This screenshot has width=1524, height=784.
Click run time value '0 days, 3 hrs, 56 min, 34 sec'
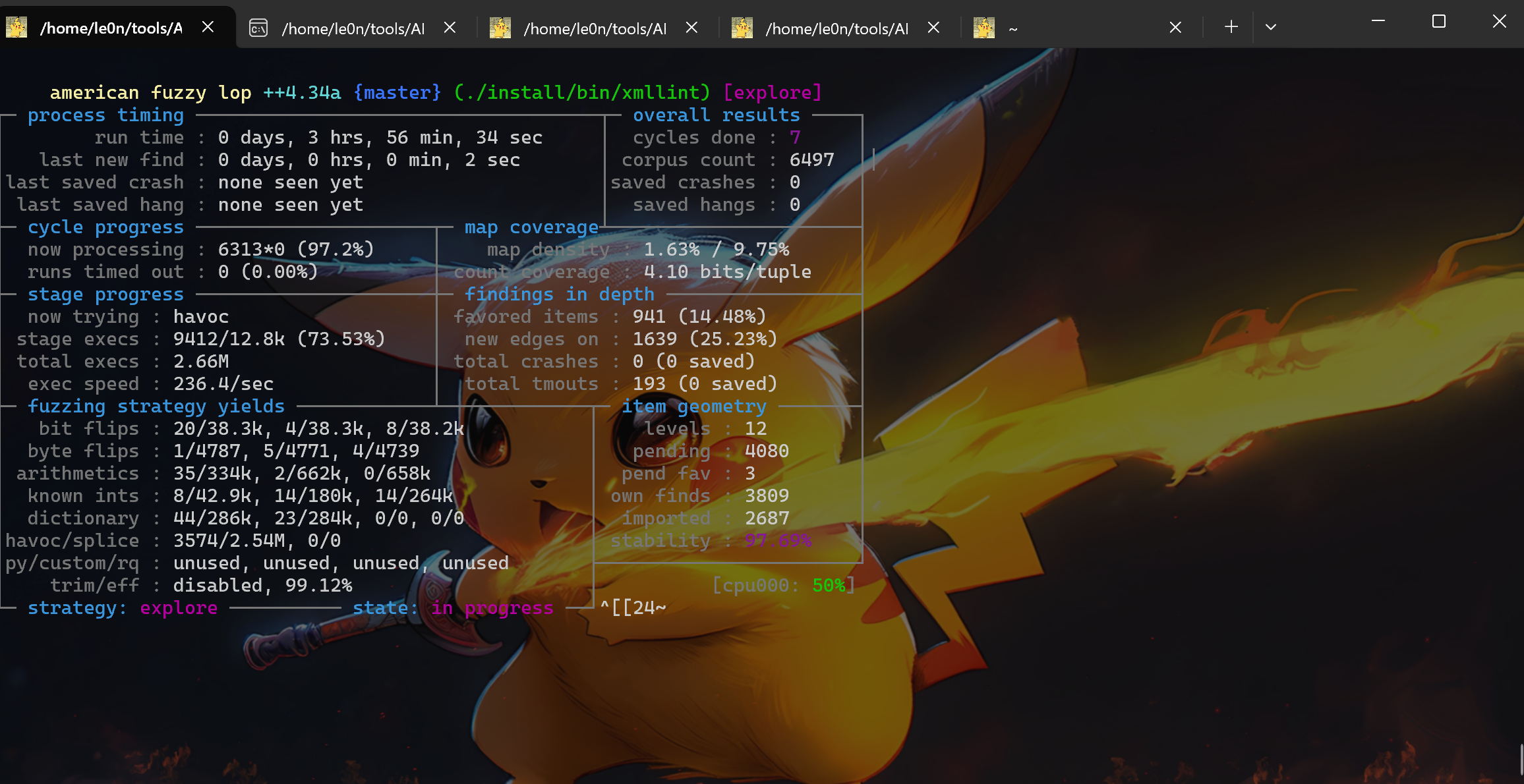tap(380, 138)
